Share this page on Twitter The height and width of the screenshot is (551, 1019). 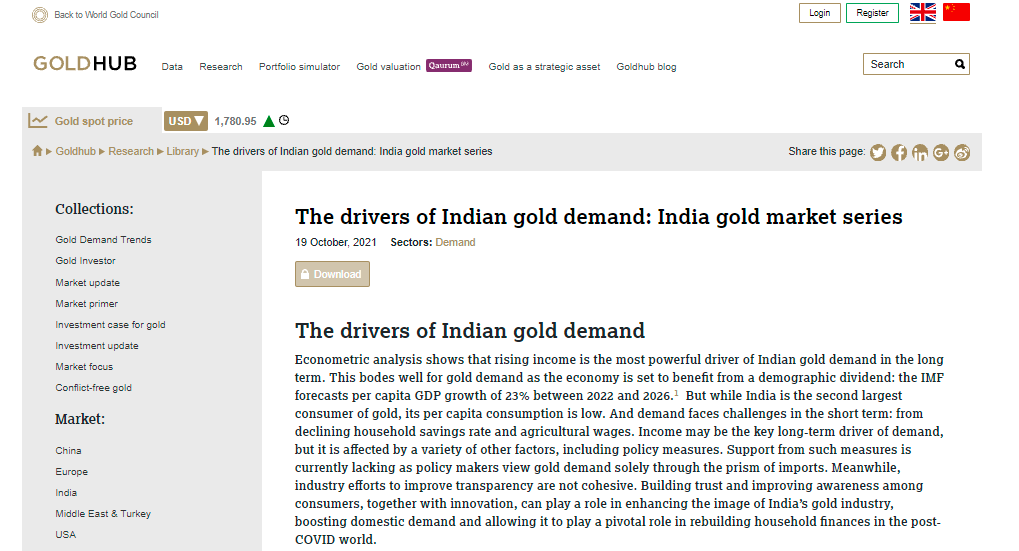878,152
